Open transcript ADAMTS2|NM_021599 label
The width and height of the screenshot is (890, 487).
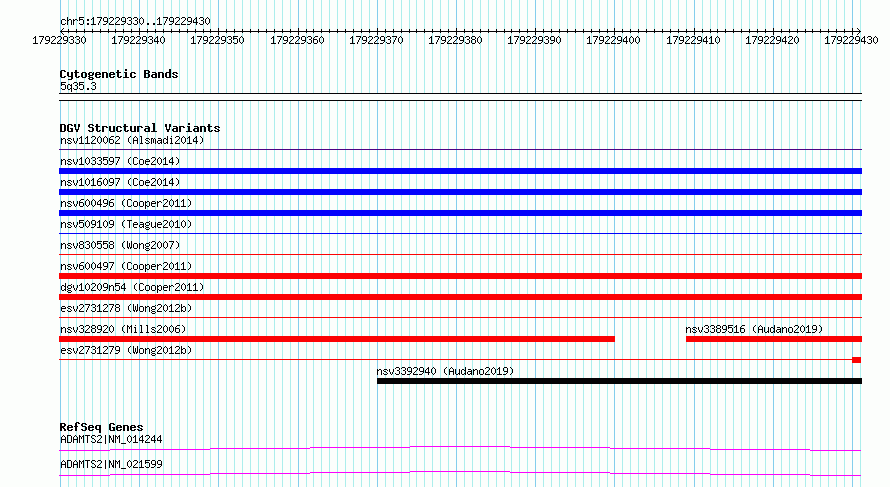tap(111, 464)
